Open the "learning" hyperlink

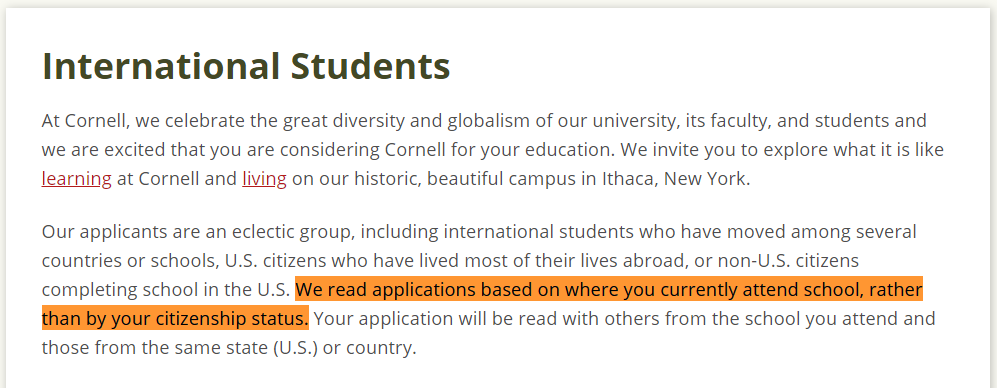click(76, 179)
